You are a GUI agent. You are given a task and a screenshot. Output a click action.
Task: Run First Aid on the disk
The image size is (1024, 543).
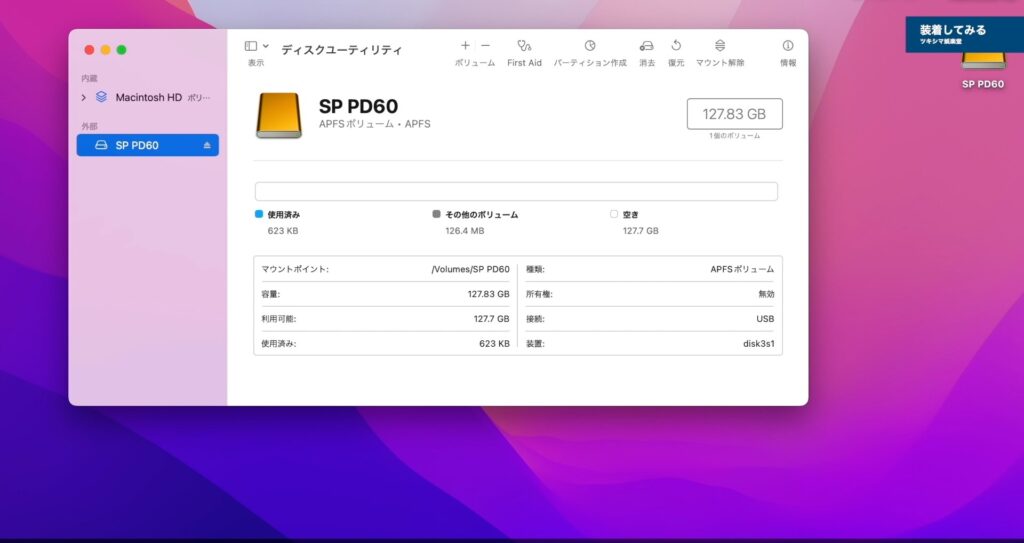click(x=524, y=46)
